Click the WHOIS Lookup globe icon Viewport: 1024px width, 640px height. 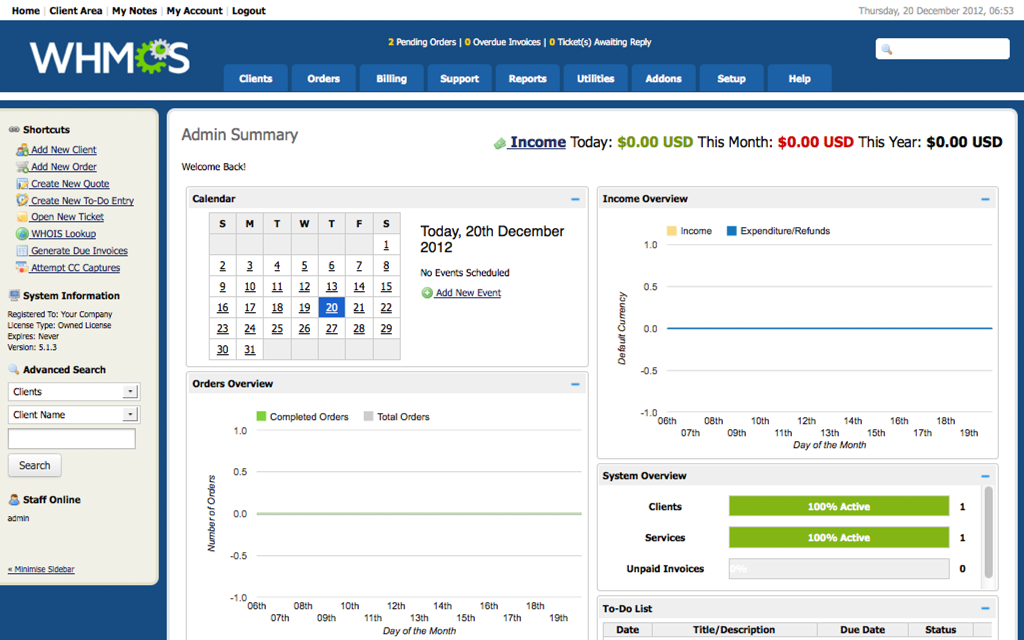(x=22, y=234)
